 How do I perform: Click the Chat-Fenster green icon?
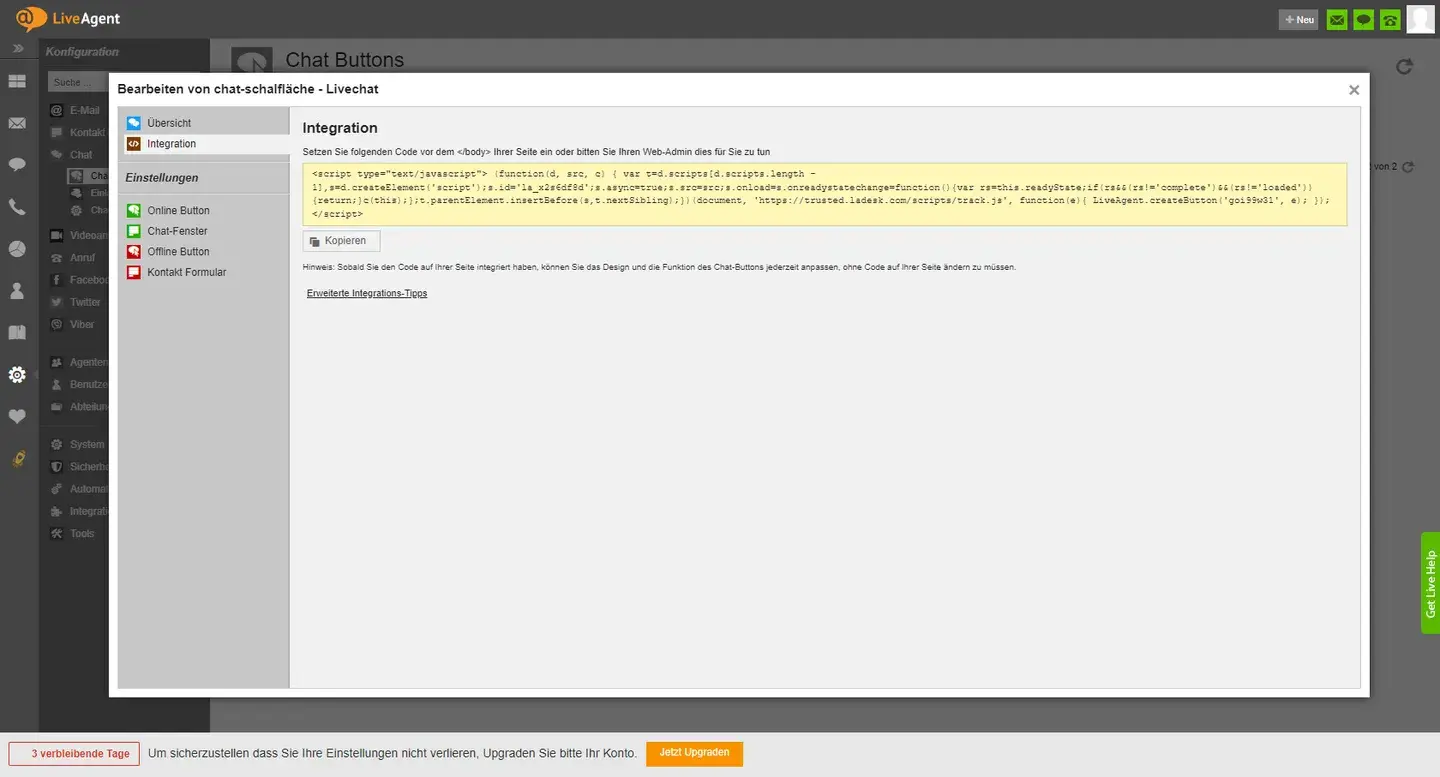click(133, 231)
